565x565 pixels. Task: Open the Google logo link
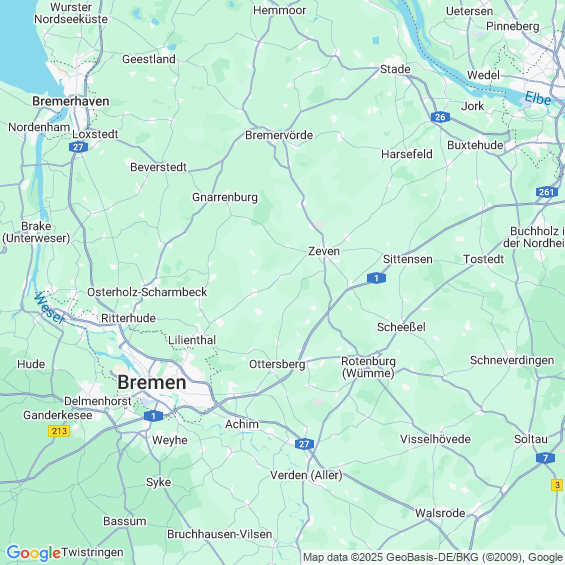tap(33, 553)
